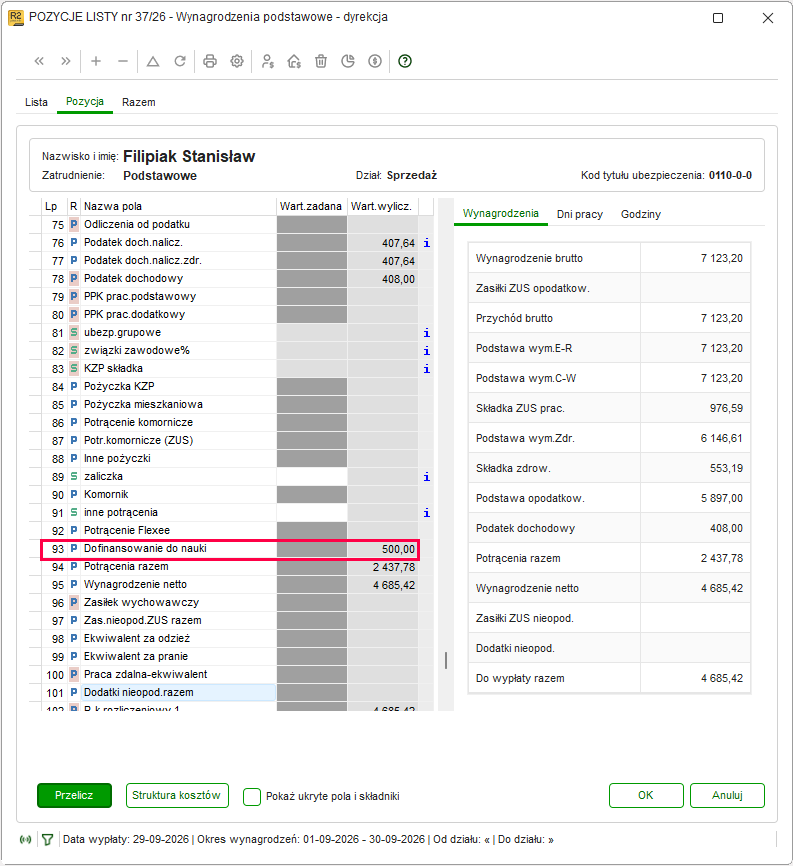Screen dimensions: 793x866
Task: Select row 'Odliczenia od podatku'
Action: (x=230, y=225)
